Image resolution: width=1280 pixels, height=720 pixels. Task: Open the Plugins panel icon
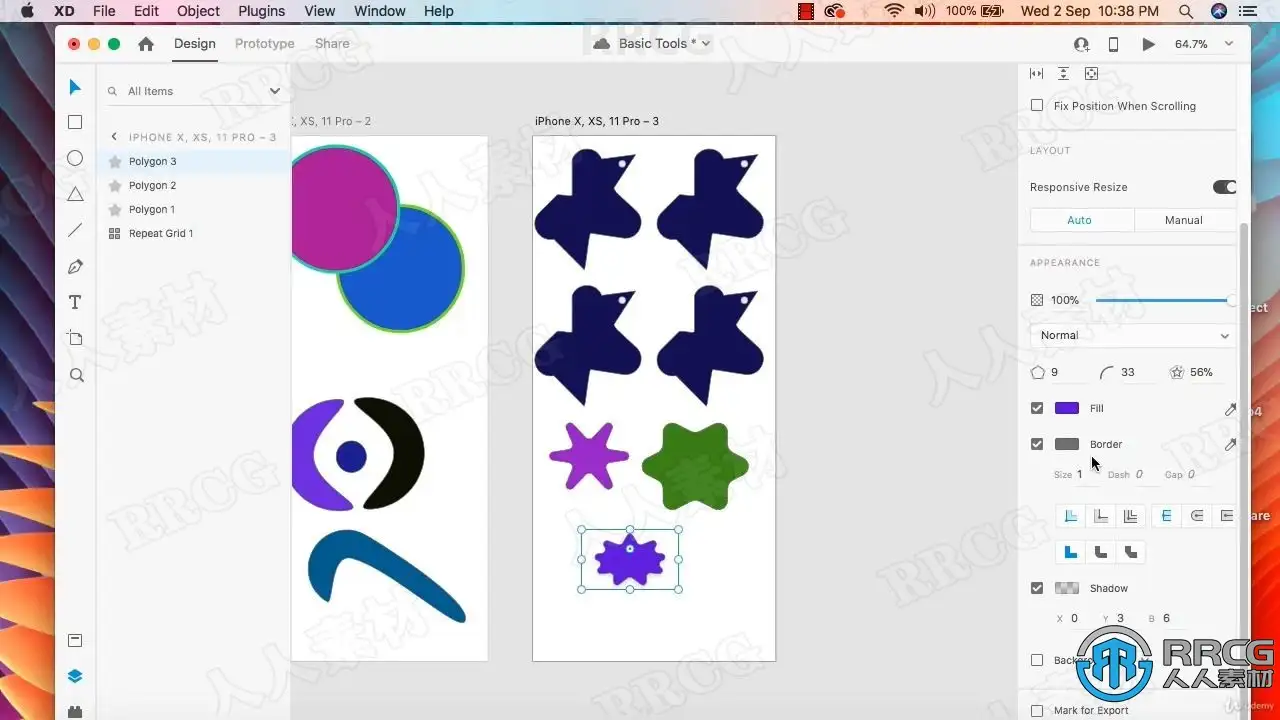(75, 712)
